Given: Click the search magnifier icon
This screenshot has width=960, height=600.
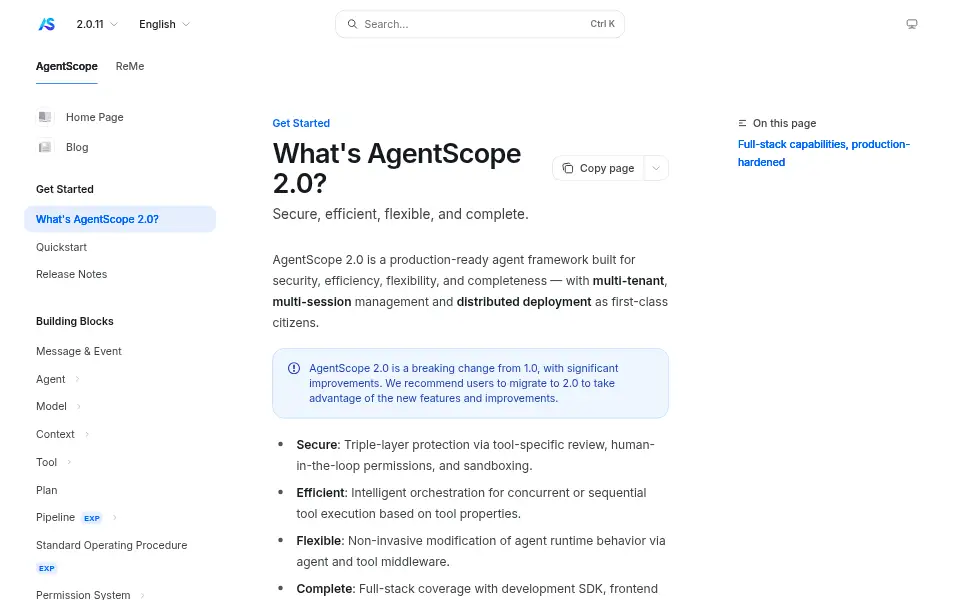Looking at the screenshot, I should click(x=352, y=24).
